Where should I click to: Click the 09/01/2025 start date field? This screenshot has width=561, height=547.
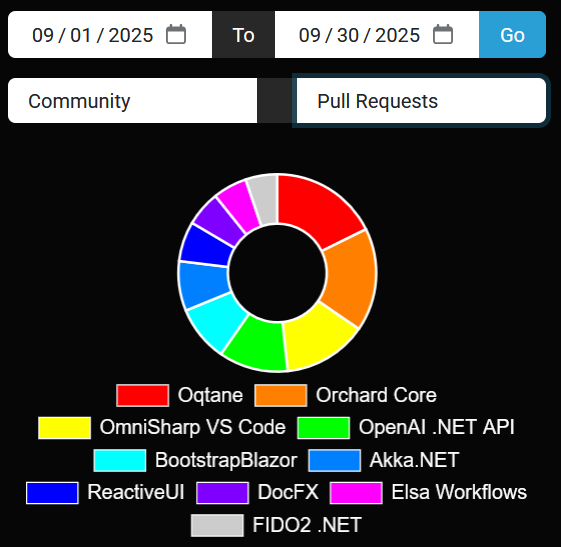click(110, 35)
